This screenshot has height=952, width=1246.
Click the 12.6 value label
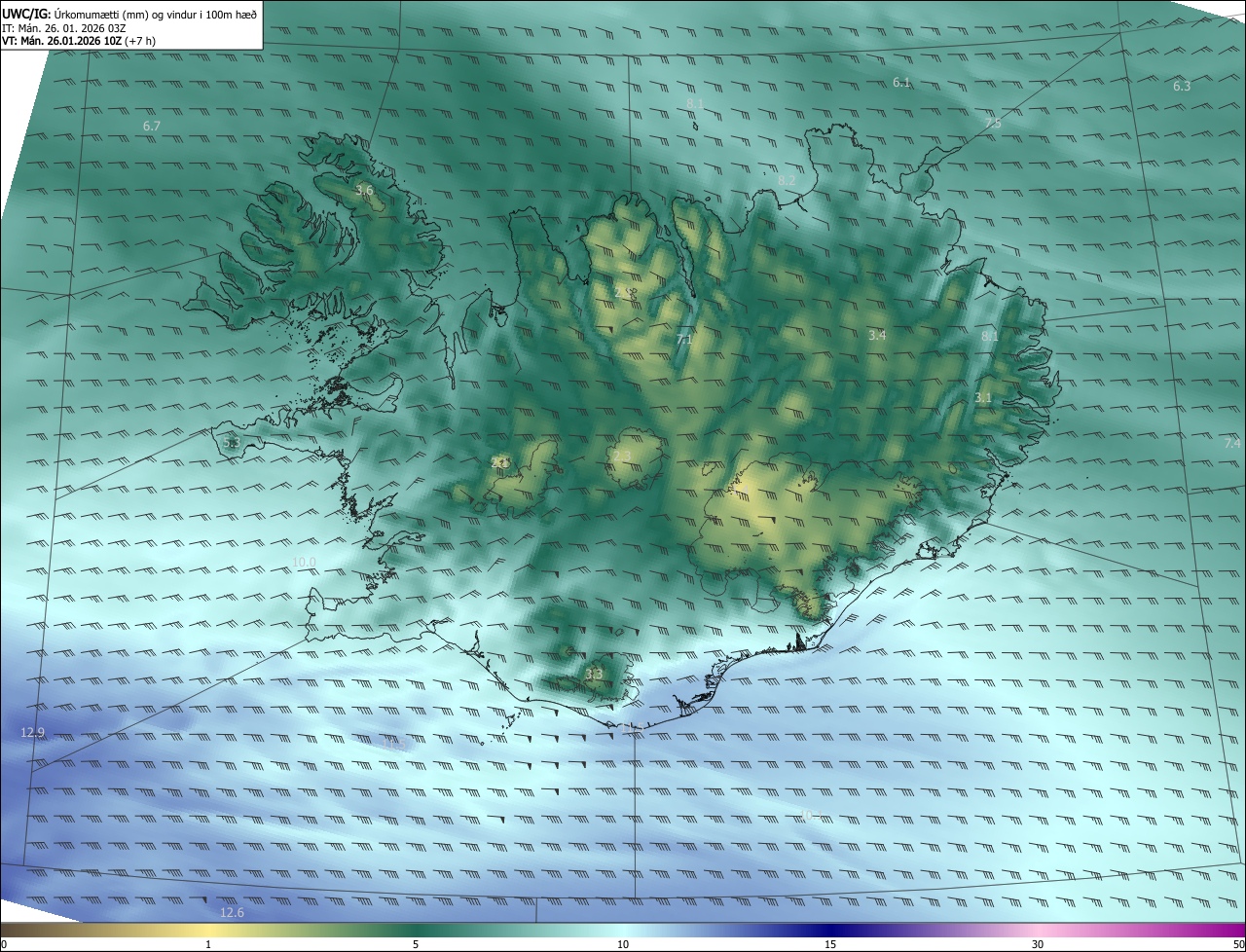click(x=232, y=913)
